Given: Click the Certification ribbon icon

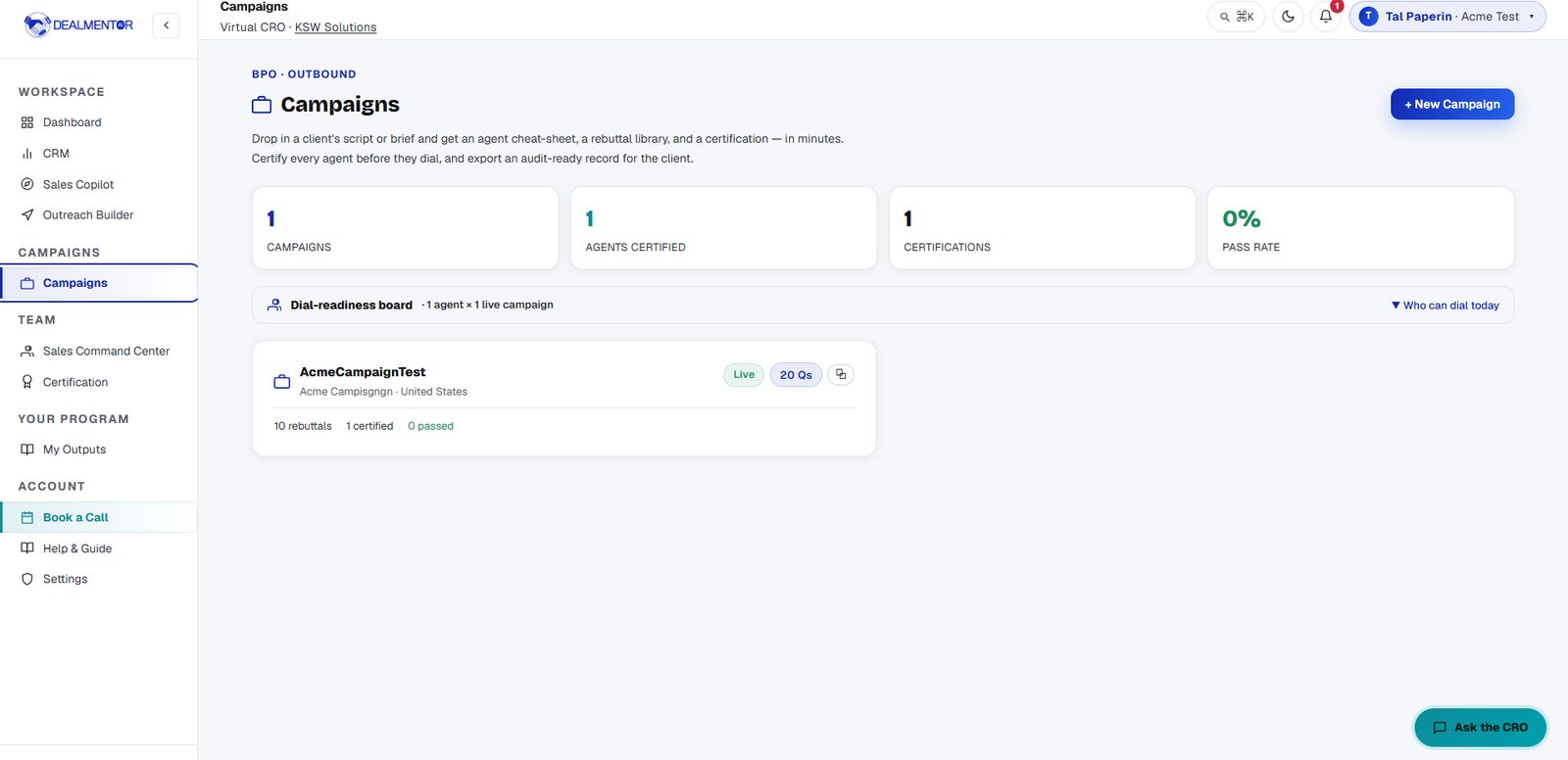Looking at the screenshot, I should point(27,382).
